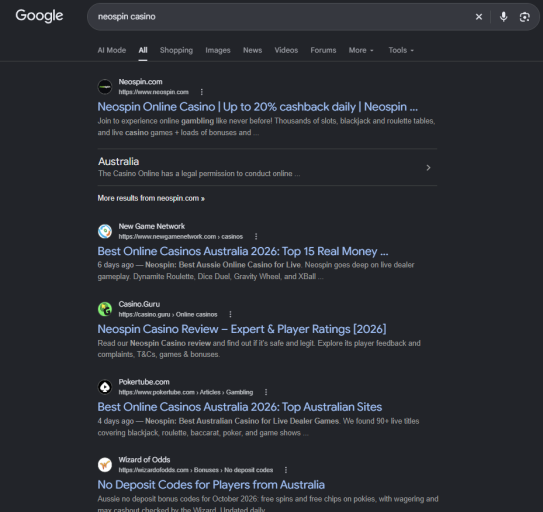Screen dimensions: 543x512
Task: Switch to the News tab
Action: pyautogui.click(x=252, y=50)
